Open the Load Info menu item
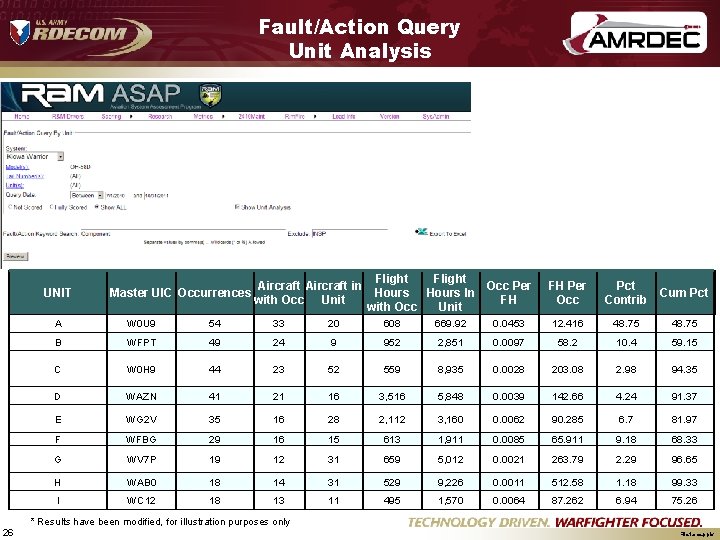The image size is (720, 540). coord(343,117)
